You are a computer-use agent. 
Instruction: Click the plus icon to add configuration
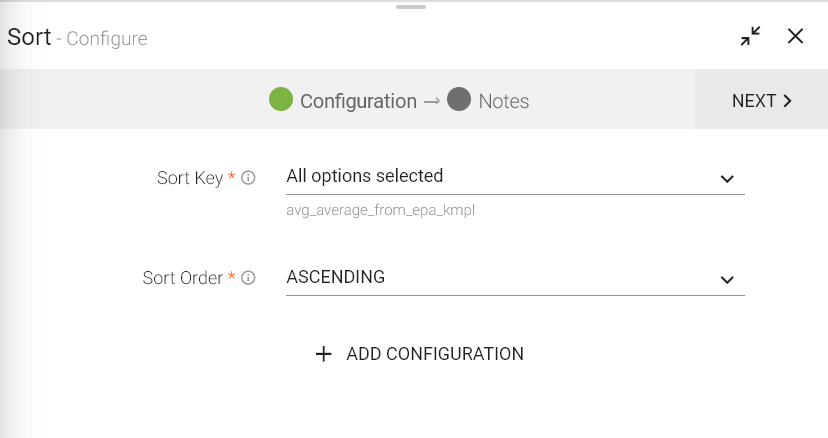click(x=323, y=354)
